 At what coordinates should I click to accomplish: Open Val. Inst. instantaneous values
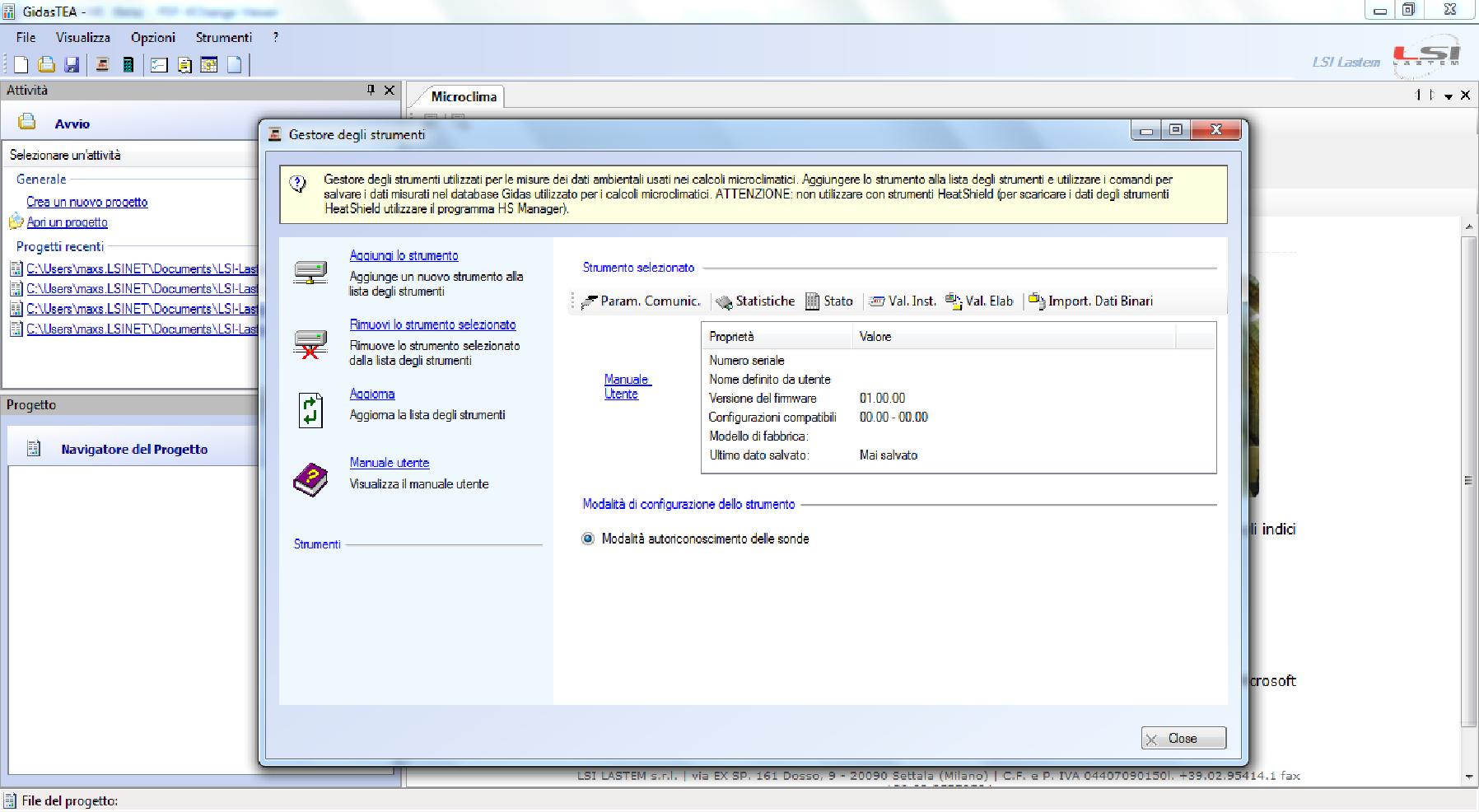[903, 301]
